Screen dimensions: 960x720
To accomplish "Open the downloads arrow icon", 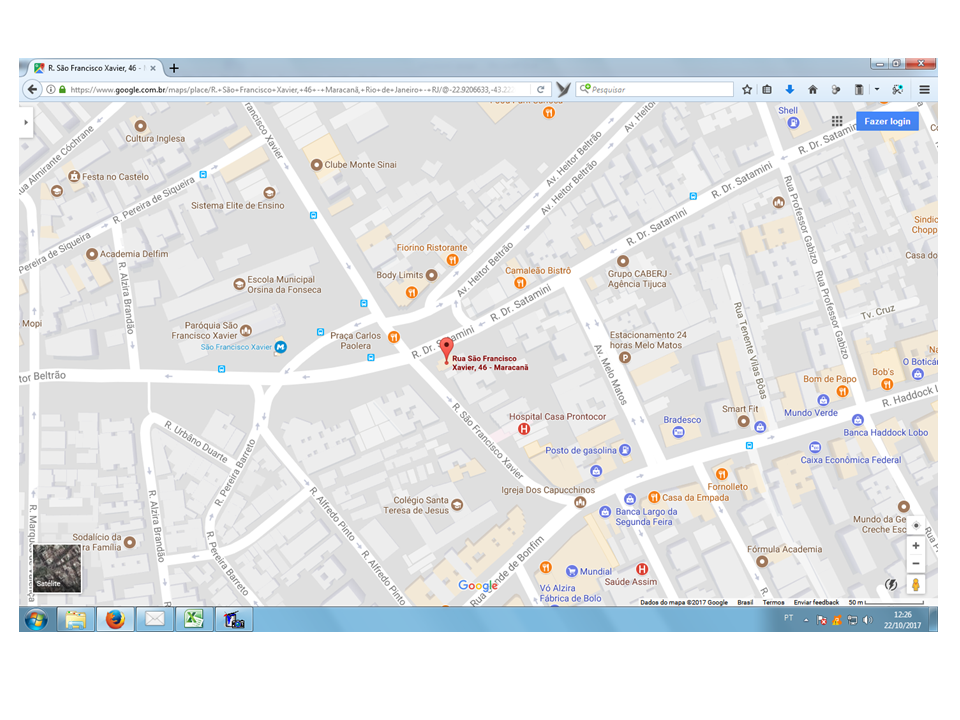I will pos(790,89).
